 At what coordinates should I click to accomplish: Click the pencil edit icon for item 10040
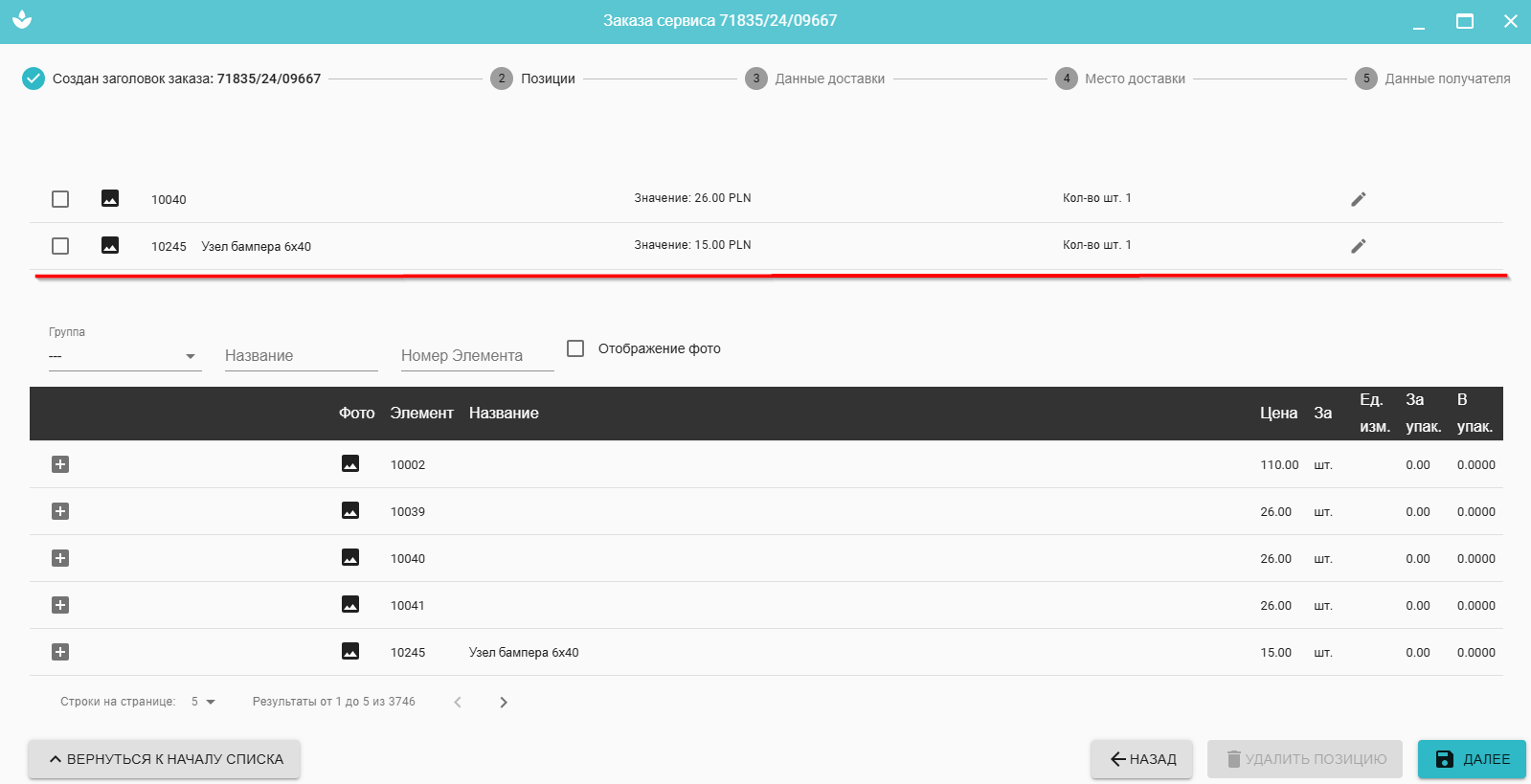(x=1358, y=199)
